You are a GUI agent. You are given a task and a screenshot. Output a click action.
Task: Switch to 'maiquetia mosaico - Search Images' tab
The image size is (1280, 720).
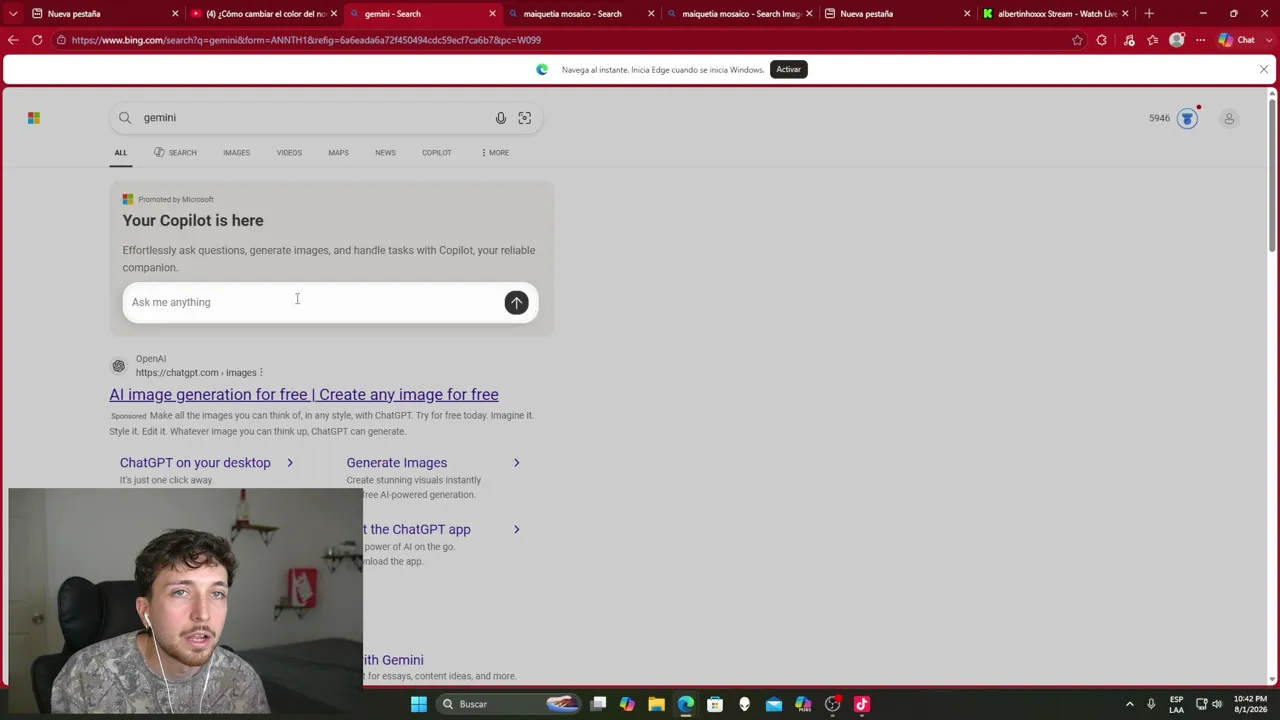click(740, 14)
